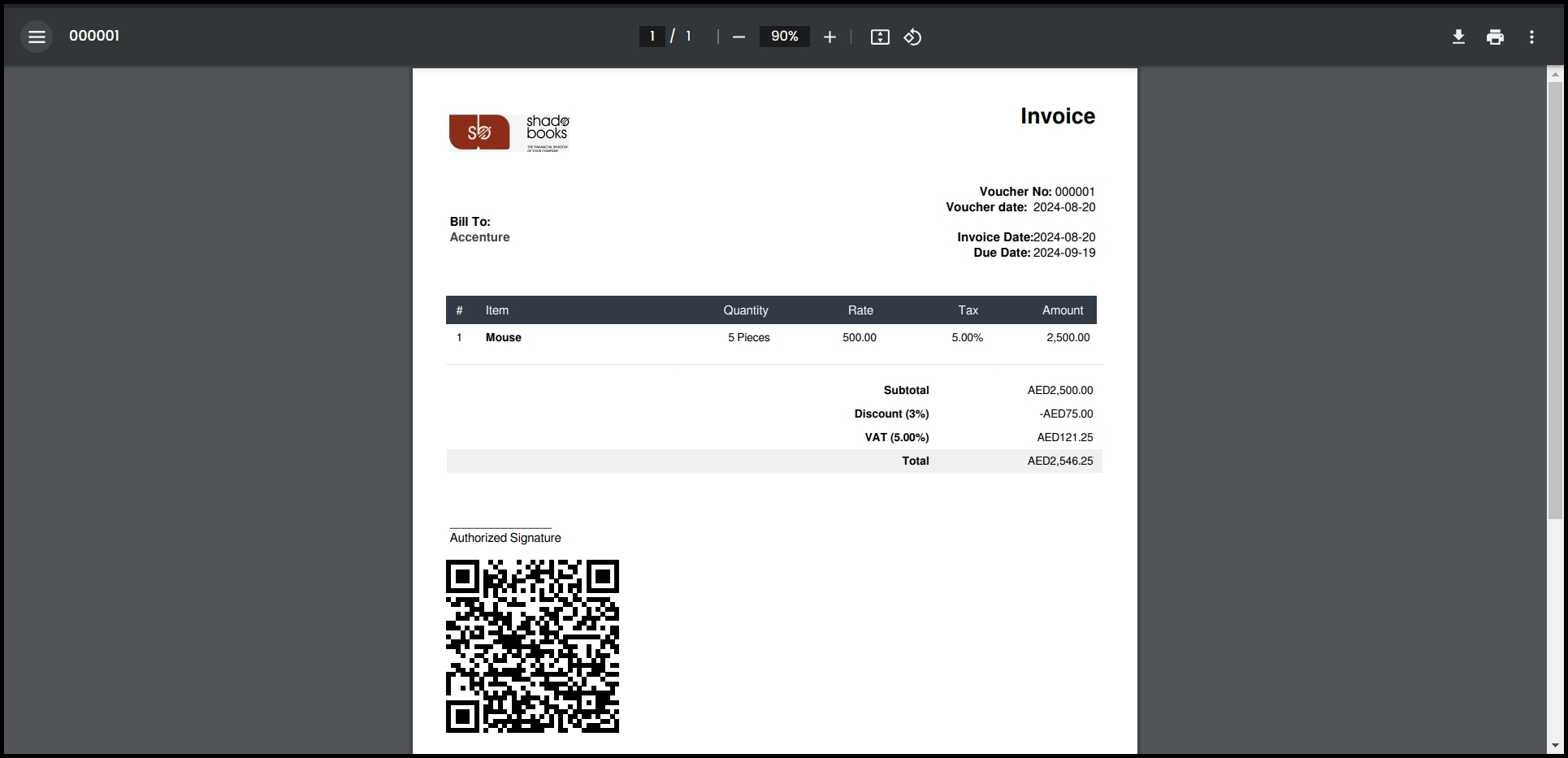The height and width of the screenshot is (758, 1568).
Task: Download the invoice PDF
Action: pyautogui.click(x=1458, y=37)
